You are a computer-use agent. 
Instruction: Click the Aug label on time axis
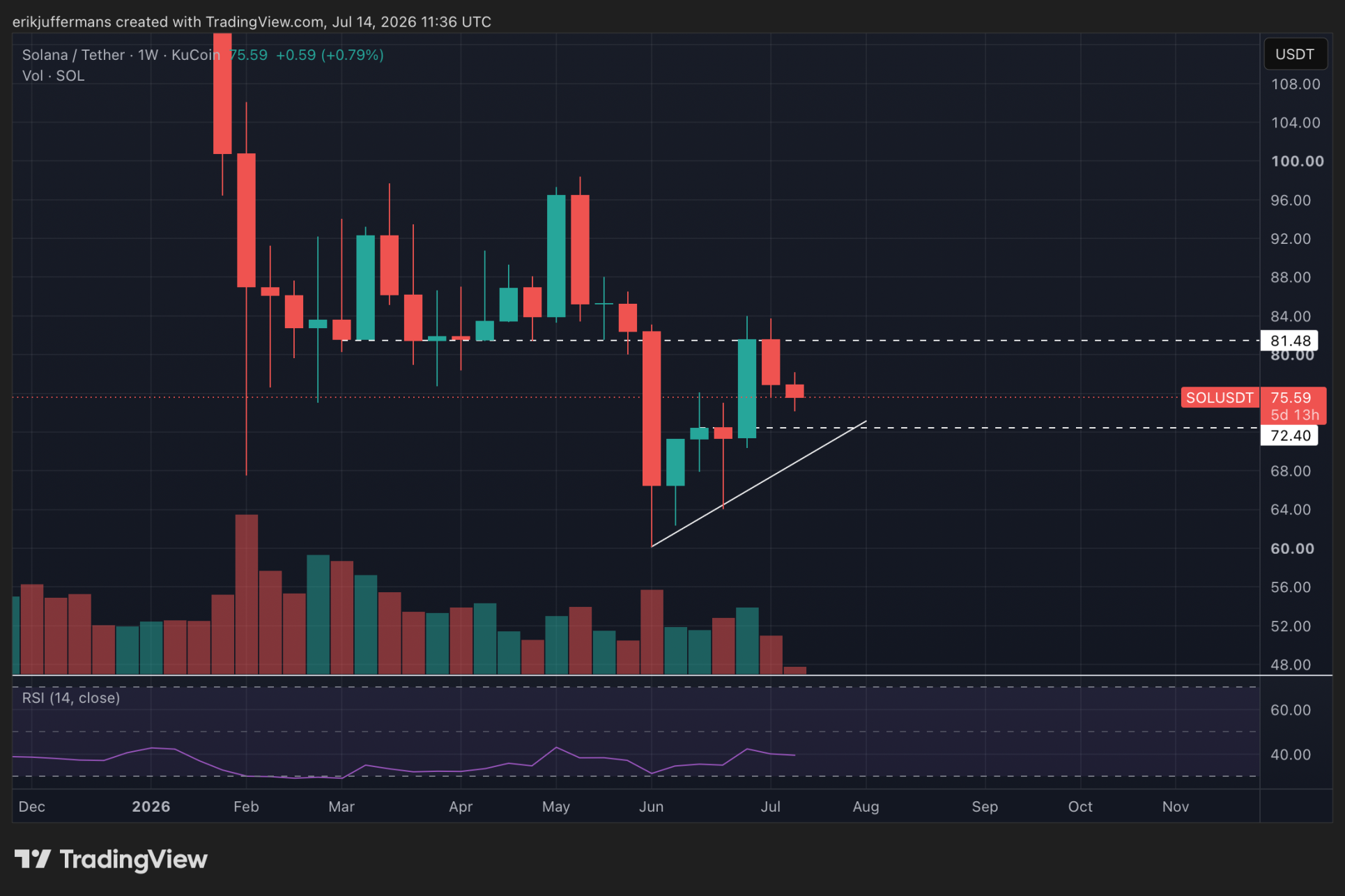tap(866, 807)
